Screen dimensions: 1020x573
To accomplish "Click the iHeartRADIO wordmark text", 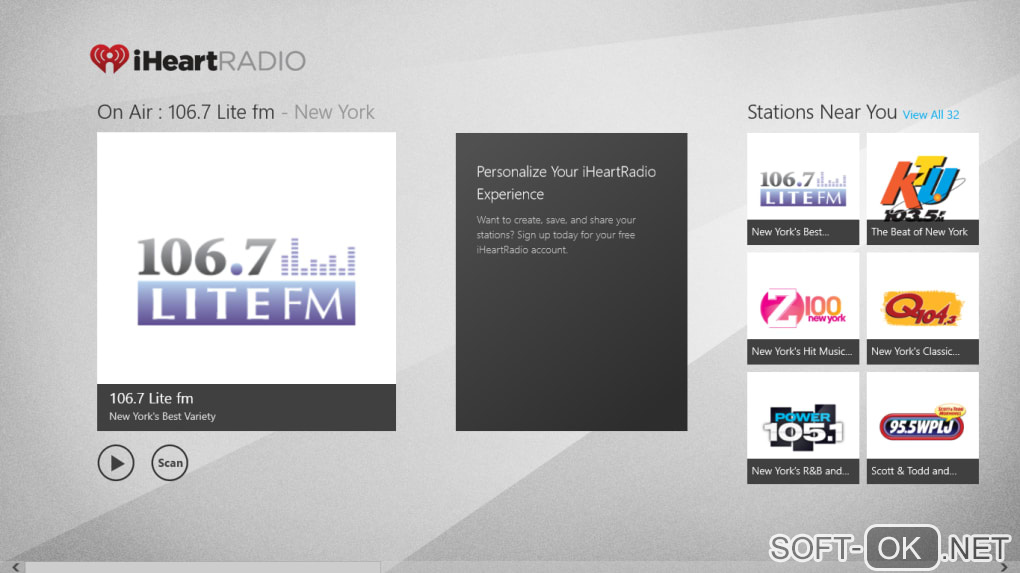I will point(219,61).
